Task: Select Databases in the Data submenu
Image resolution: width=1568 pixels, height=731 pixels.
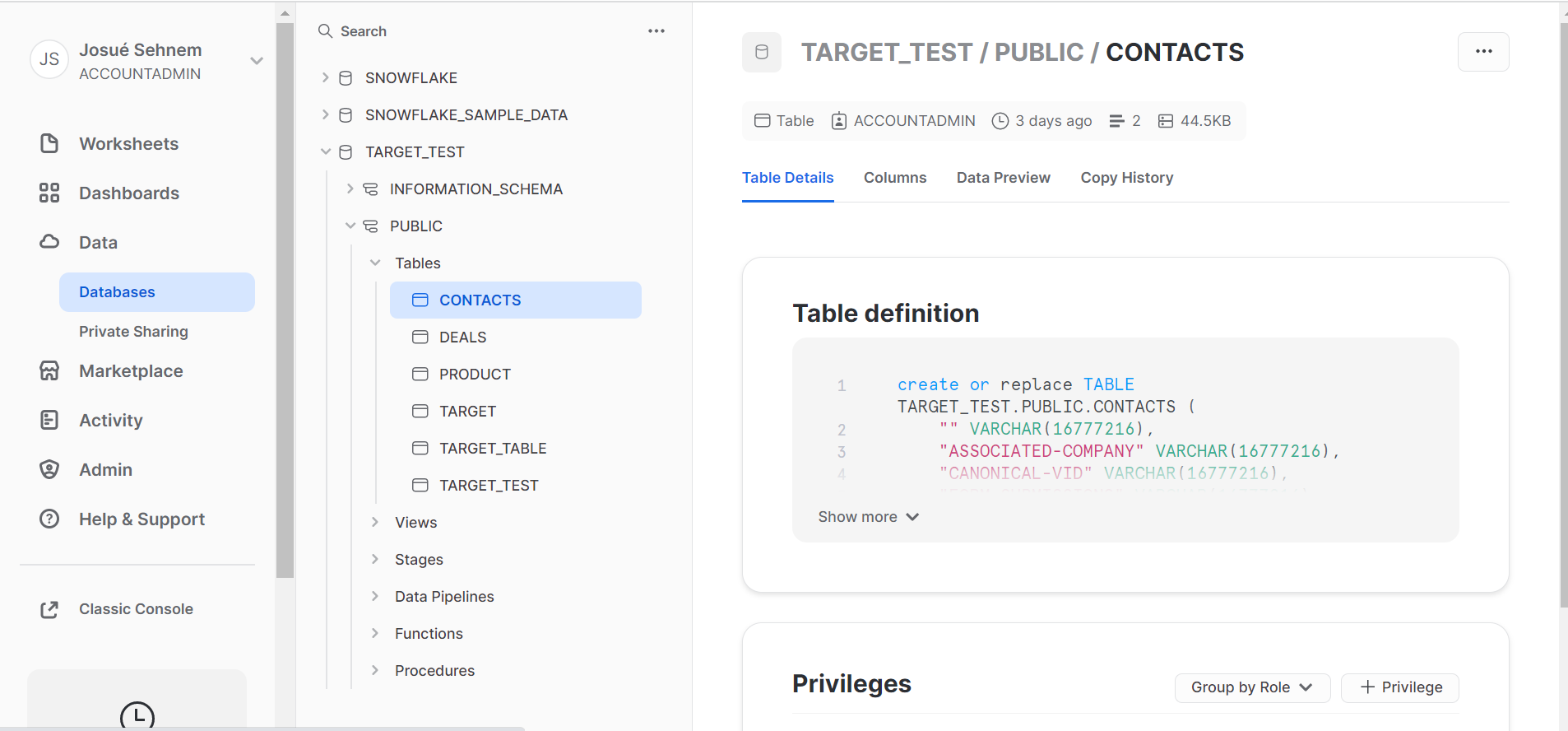Action: point(157,292)
